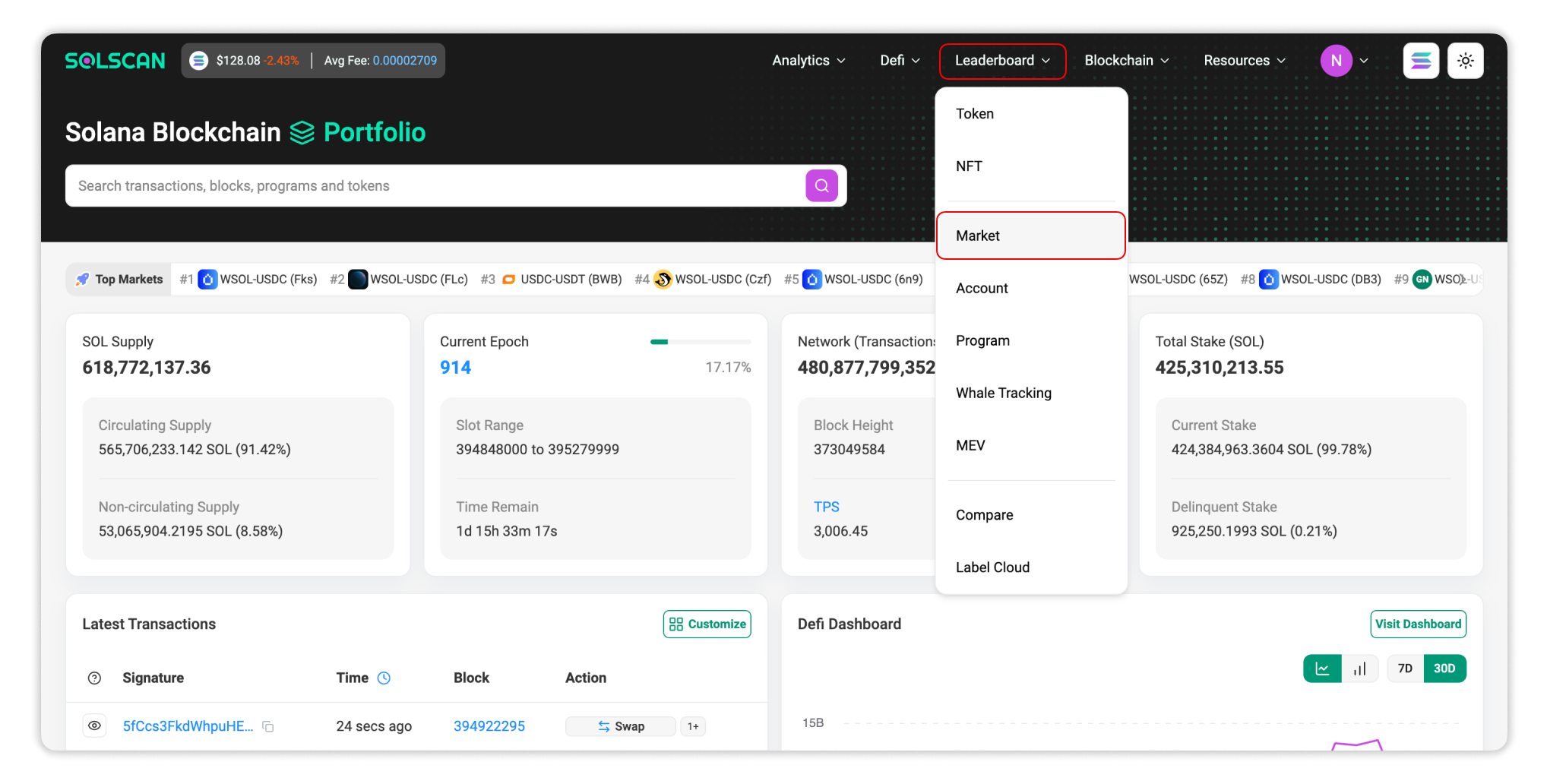Viewport: 1547px width, 784px height.
Task: Click the Visit Dashboard button
Action: click(1418, 624)
